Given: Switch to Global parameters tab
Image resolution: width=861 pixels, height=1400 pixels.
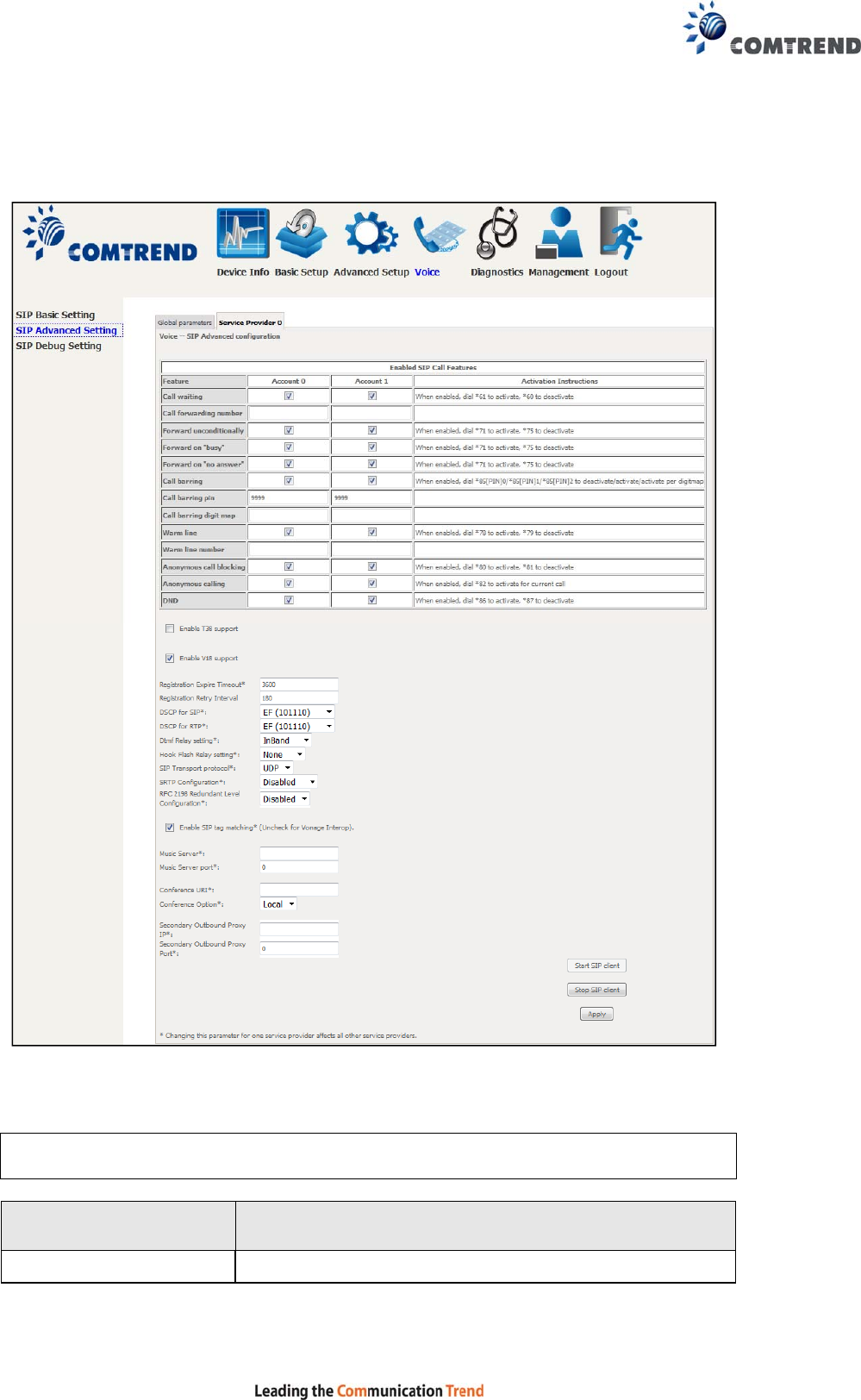Looking at the screenshot, I should tap(184, 322).
